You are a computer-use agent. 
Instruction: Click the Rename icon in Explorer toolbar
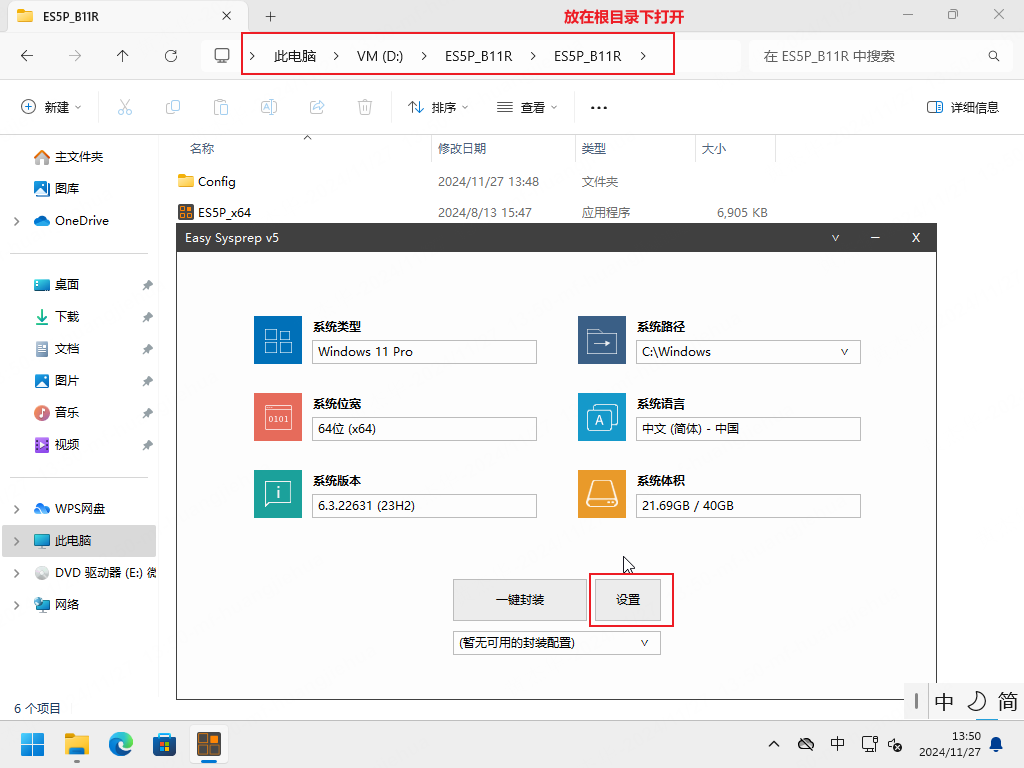[x=269, y=107]
